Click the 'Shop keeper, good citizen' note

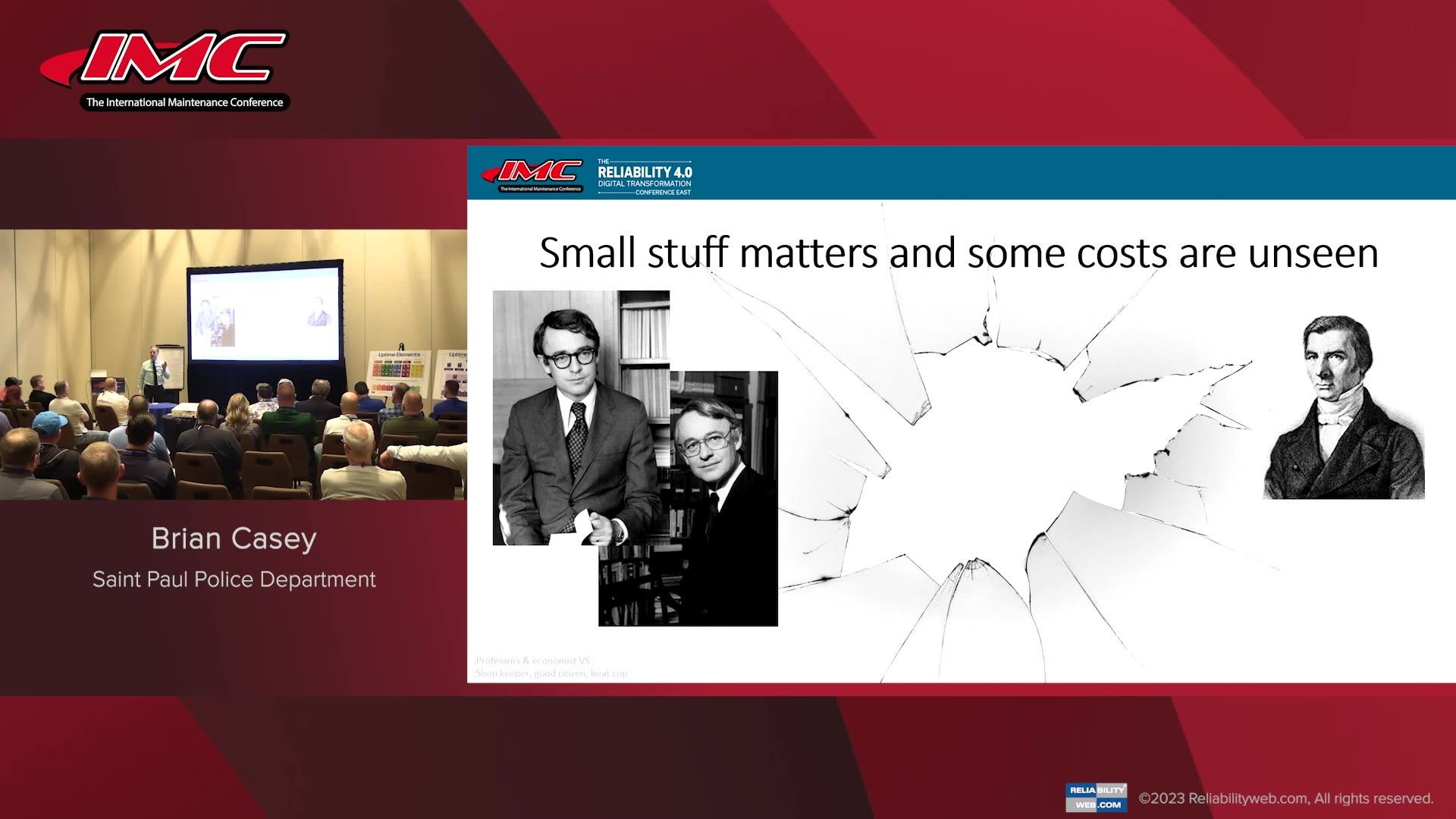(x=551, y=673)
